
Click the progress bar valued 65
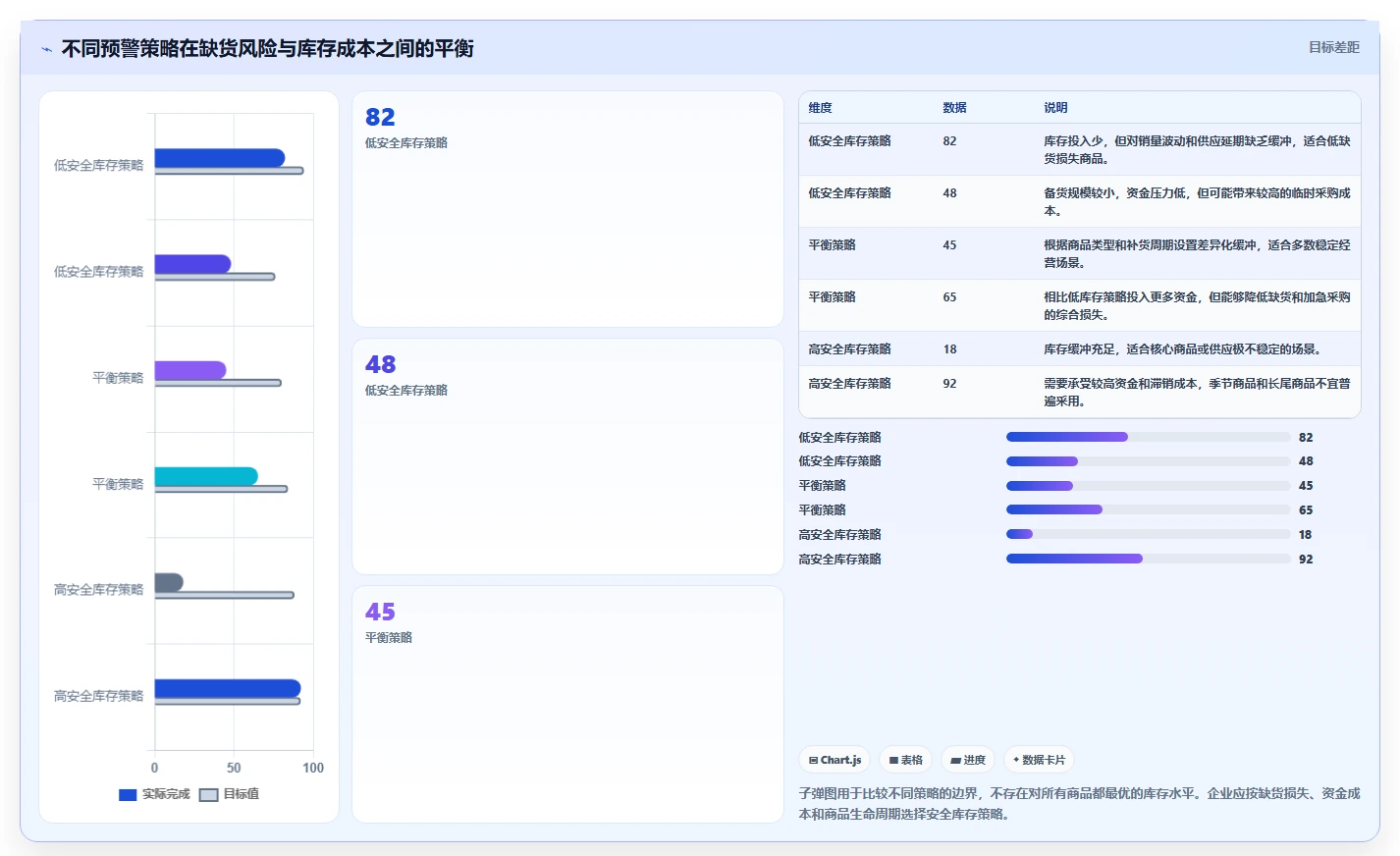tap(1148, 509)
